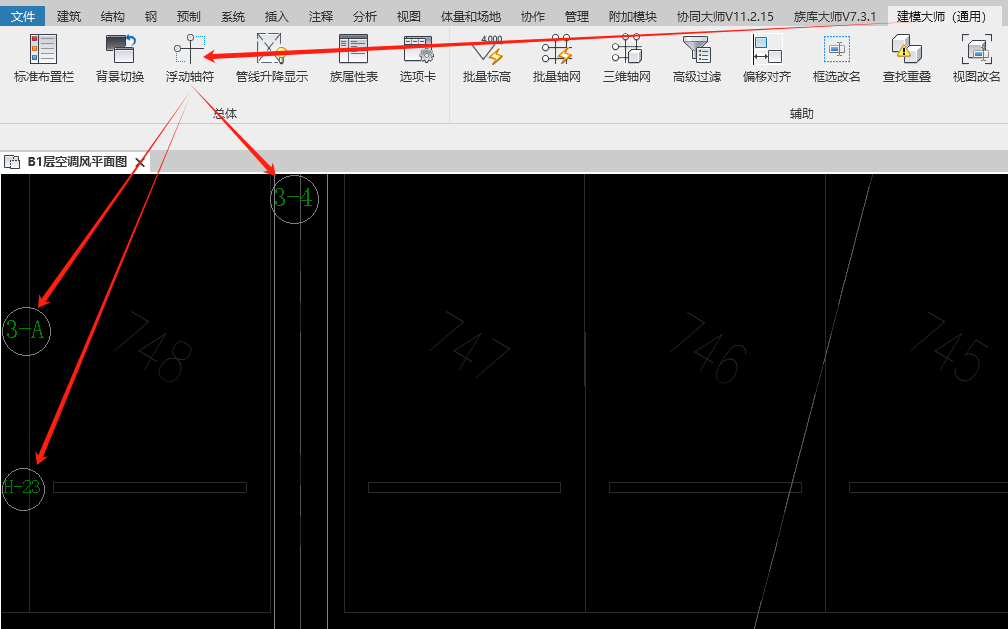Image resolution: width=1008 pixels, height=629 pixels.
Task: Switch to the 预制 ribbon tab
Action: tap(188, 17)
